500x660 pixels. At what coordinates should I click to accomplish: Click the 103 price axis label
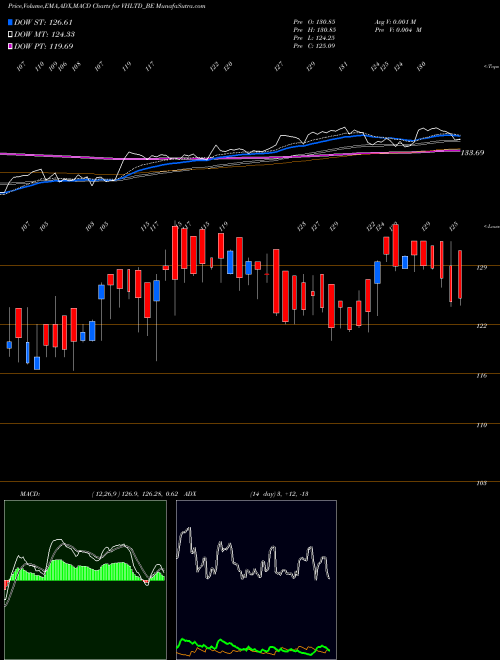click(x=482, y=483)
